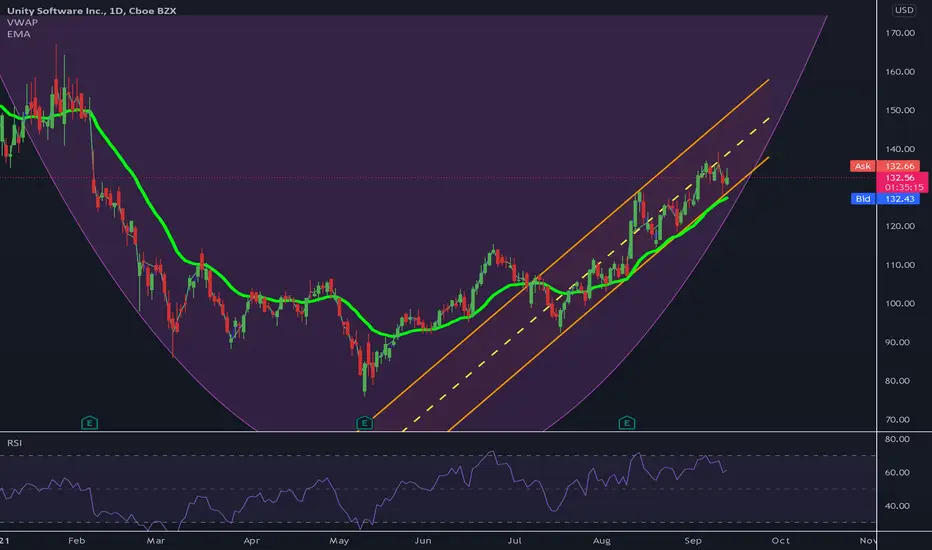Click the February earnings E marker

point(89,423)
